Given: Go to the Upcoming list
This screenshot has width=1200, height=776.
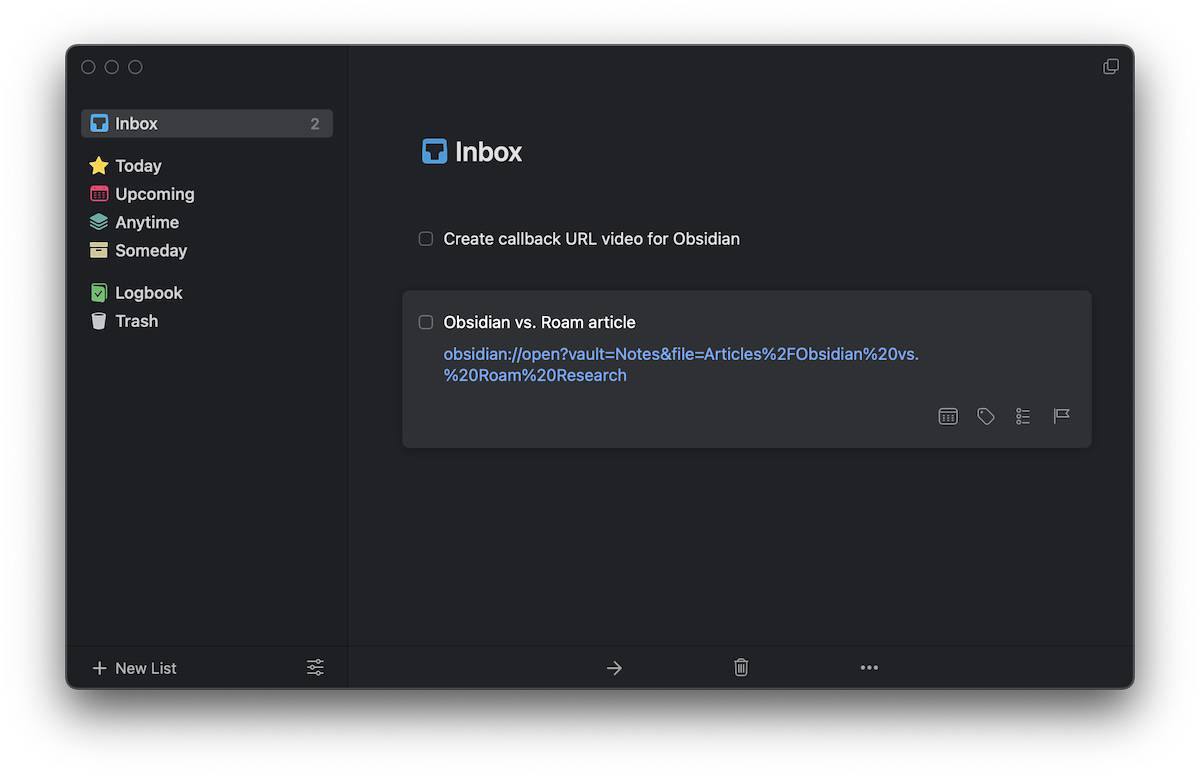Looking at the screenshot, I should click(155, 194).
